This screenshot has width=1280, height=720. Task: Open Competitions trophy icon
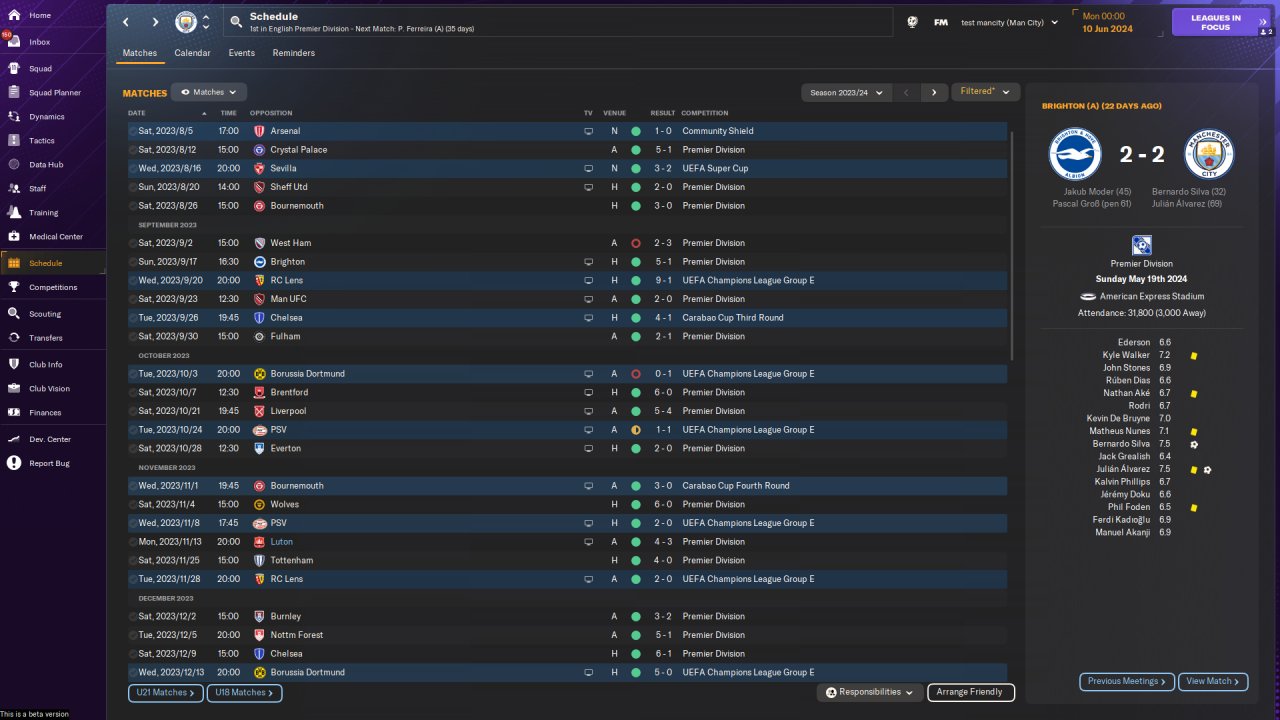14,287
